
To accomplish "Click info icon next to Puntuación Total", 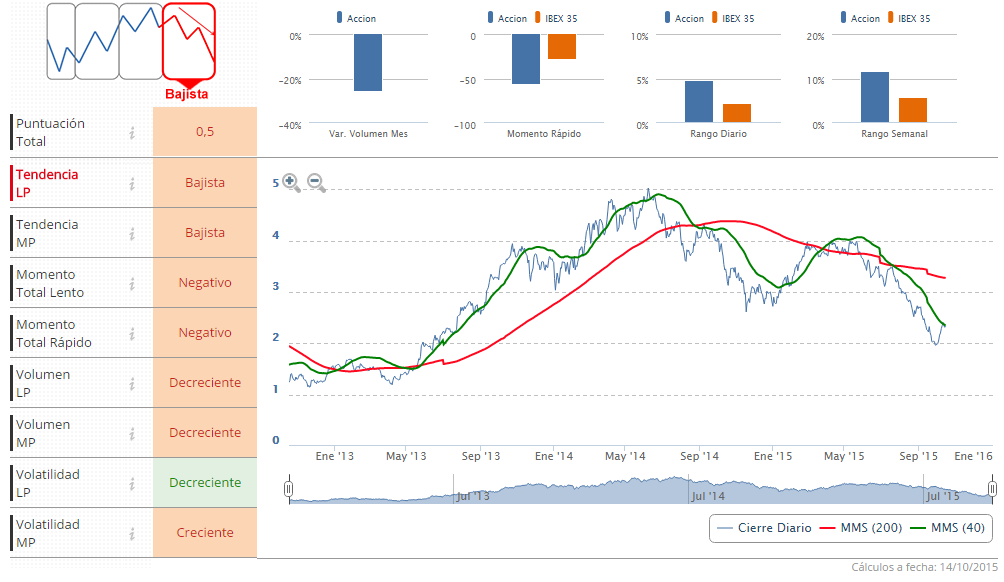I will pyautogui.click(x=132, y=132).
